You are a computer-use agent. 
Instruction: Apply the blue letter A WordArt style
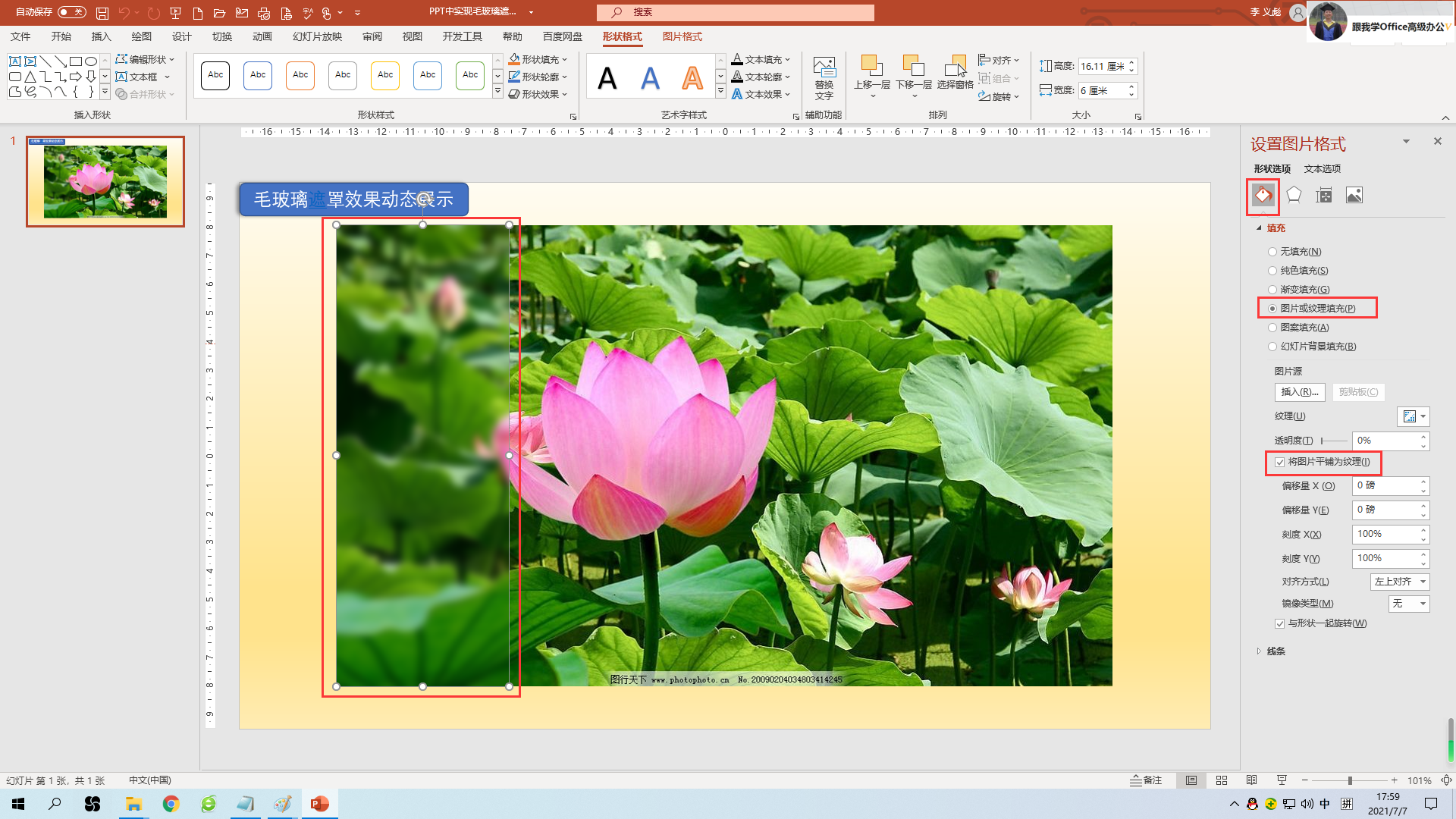650,77
